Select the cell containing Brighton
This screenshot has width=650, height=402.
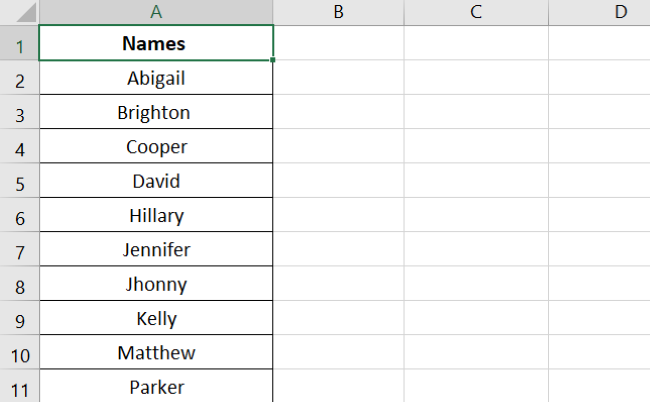(155, 113)
